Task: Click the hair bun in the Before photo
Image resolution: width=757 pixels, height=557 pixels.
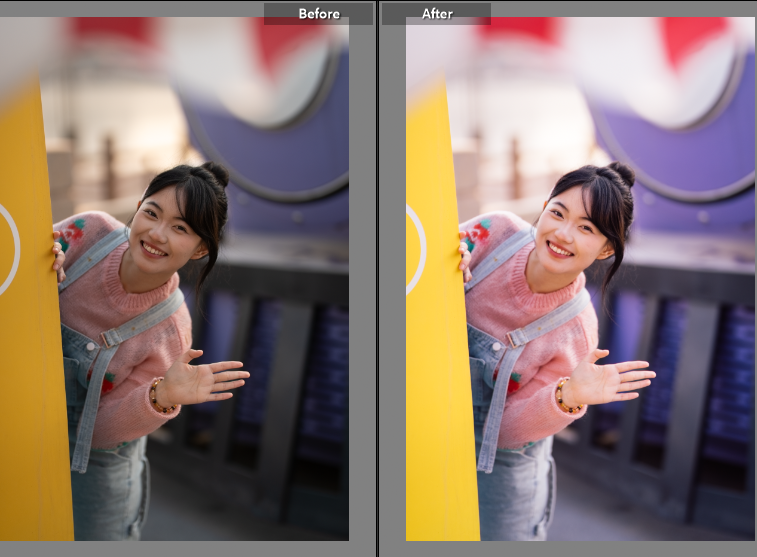Action: pyautogui.click(x=215, y=174)
